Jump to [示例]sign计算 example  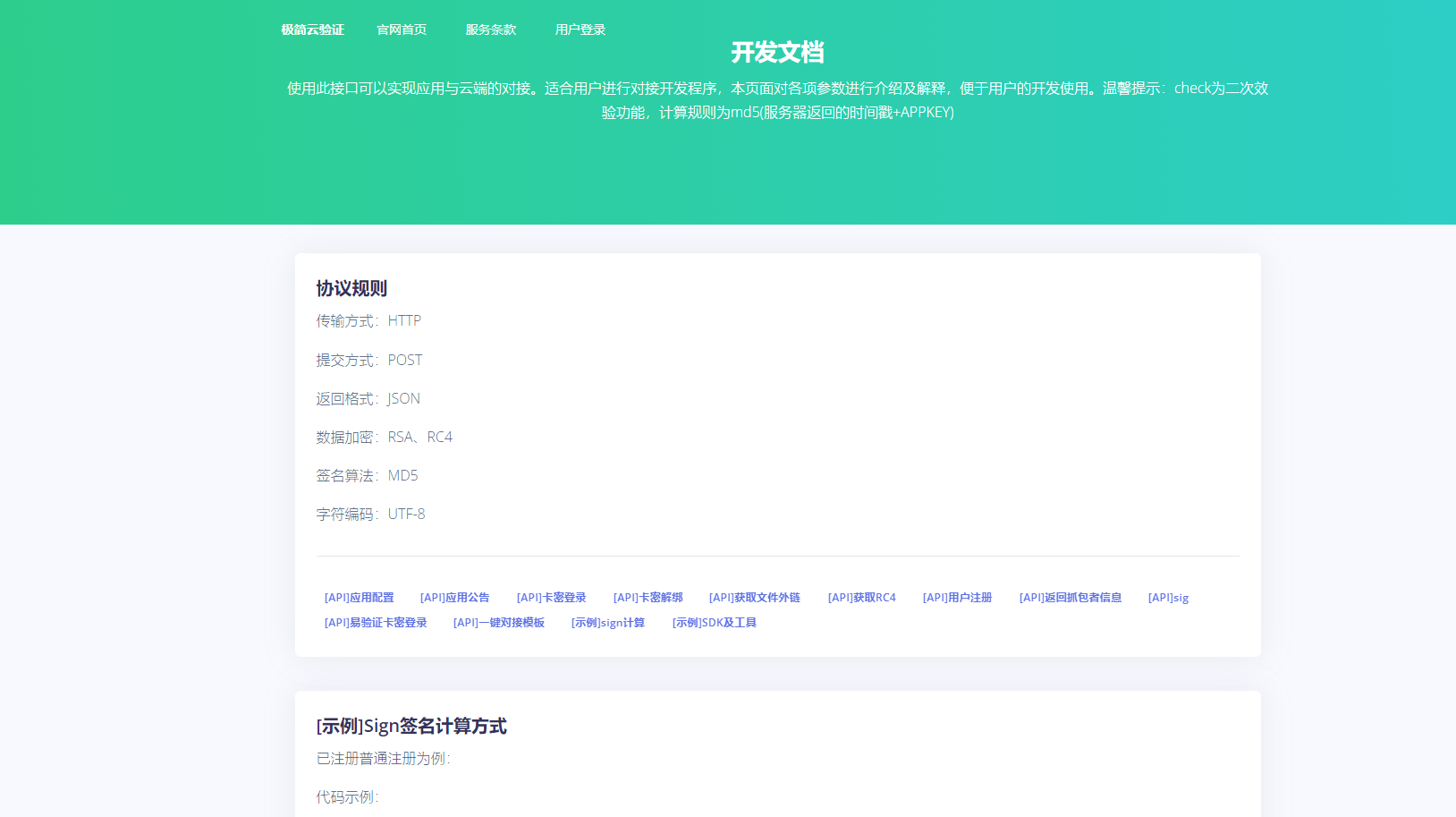608,623
